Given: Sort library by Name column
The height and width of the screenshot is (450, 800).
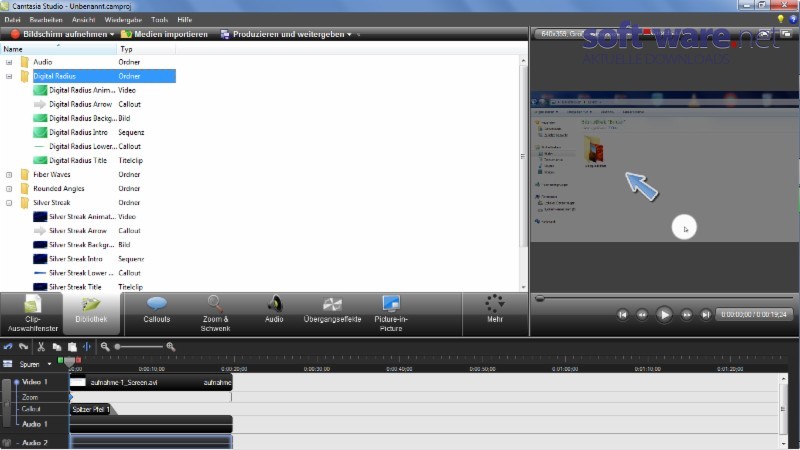Looking at the screenshot, I should (x=59, y=49).
